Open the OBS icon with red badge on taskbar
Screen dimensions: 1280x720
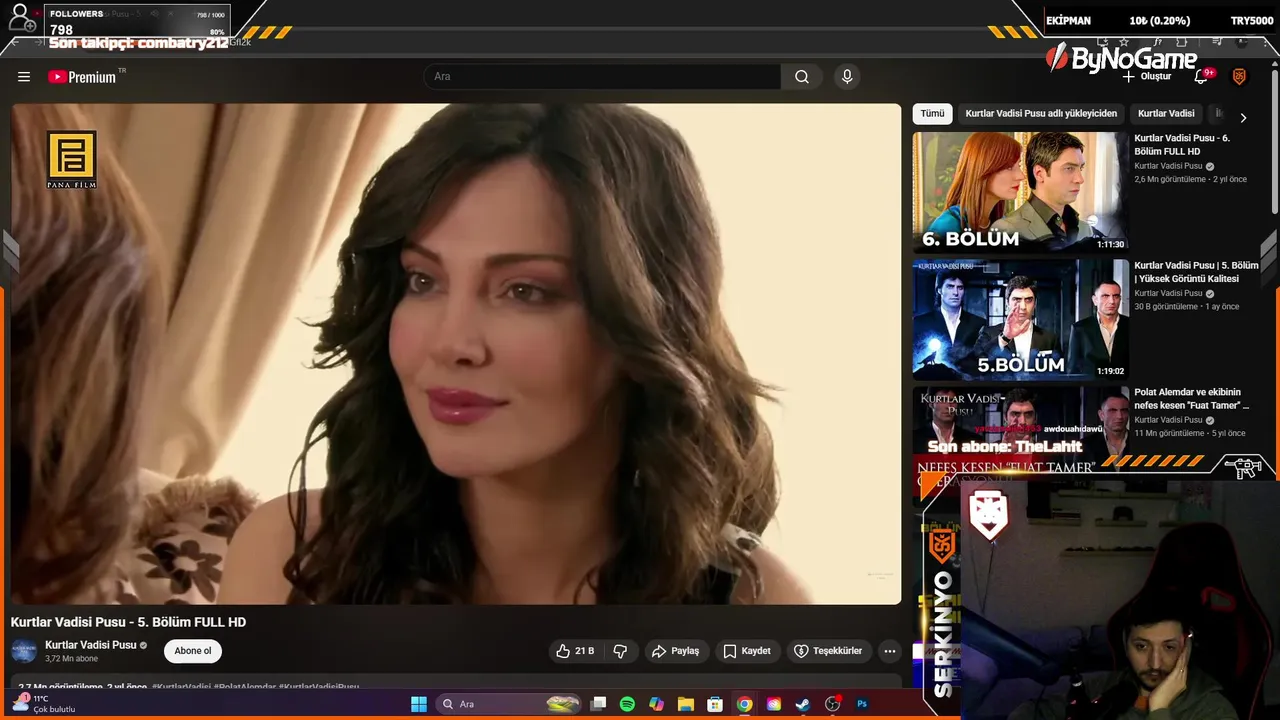[x=832, y=704]
